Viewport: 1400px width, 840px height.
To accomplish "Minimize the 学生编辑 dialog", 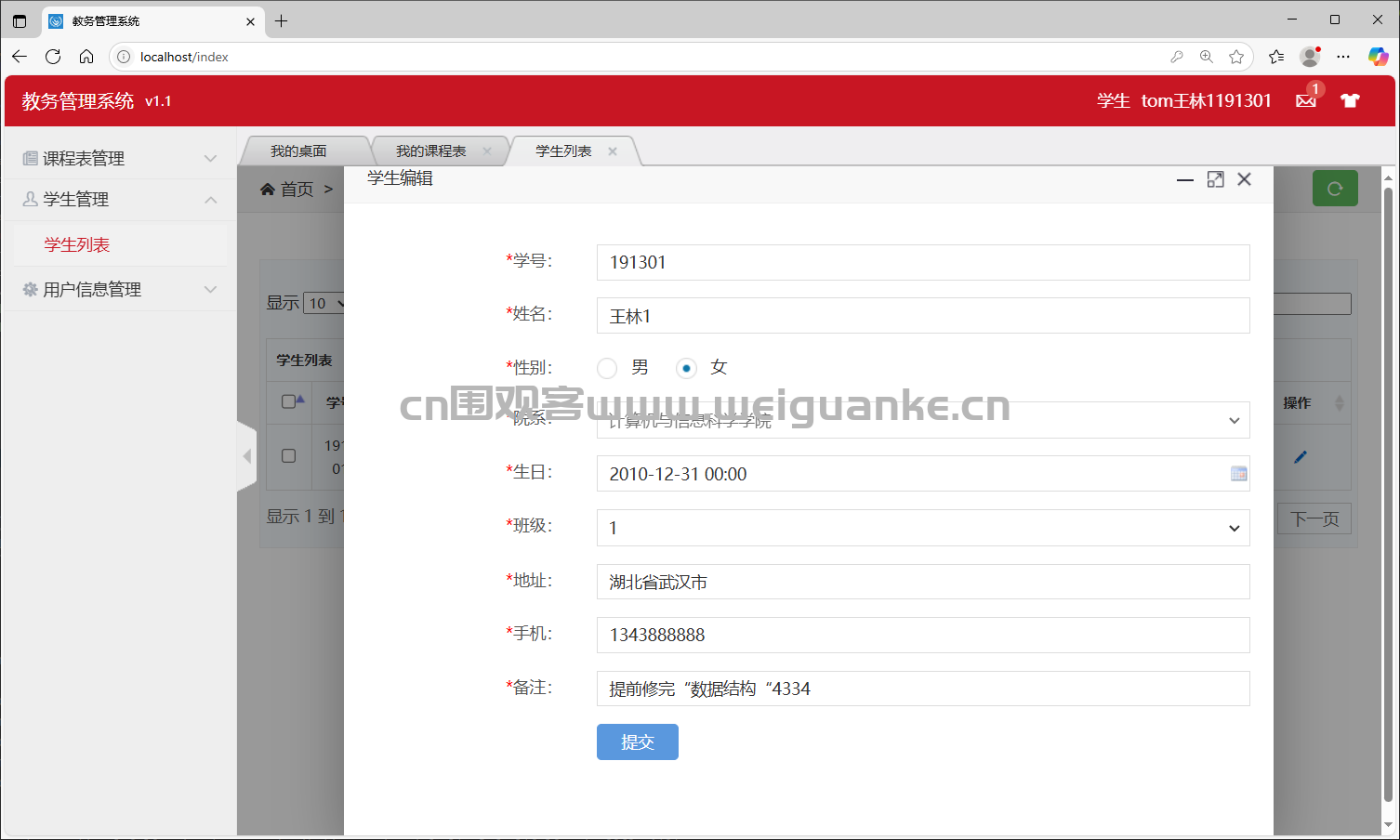I will pyautogui.click(x=1185, y=179).
